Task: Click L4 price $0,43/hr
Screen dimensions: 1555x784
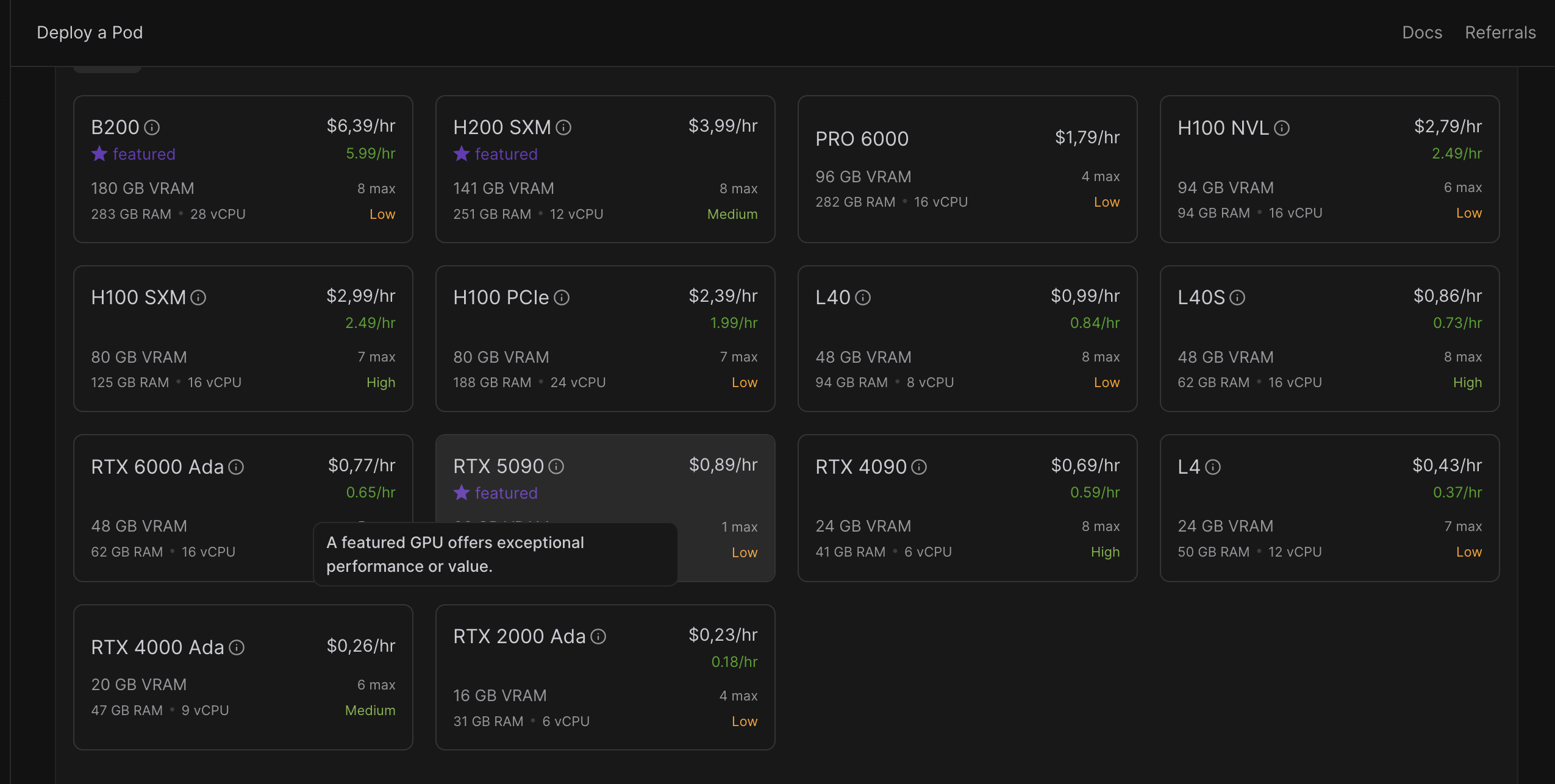Action: click(x=1447, y=466)
